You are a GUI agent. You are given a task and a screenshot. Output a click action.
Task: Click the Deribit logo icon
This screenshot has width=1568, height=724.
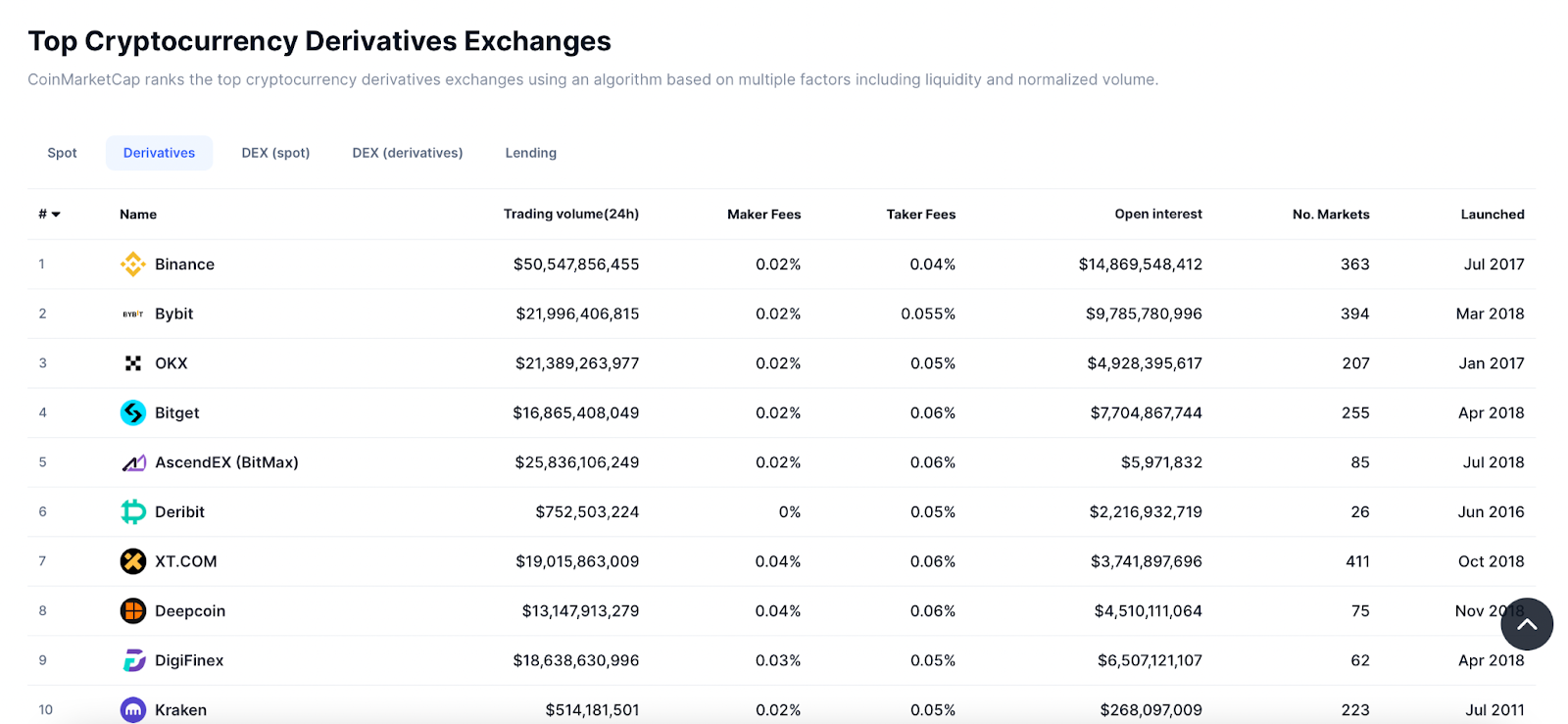(x=133, y=511)
